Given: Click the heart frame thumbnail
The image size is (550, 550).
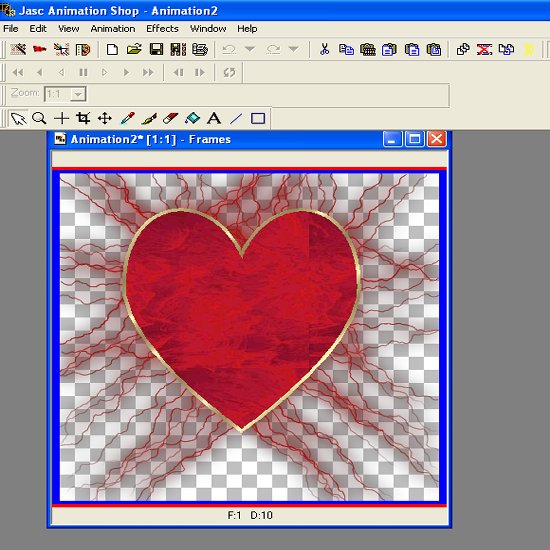Looking at the screenshot, I should pos(249,337).
